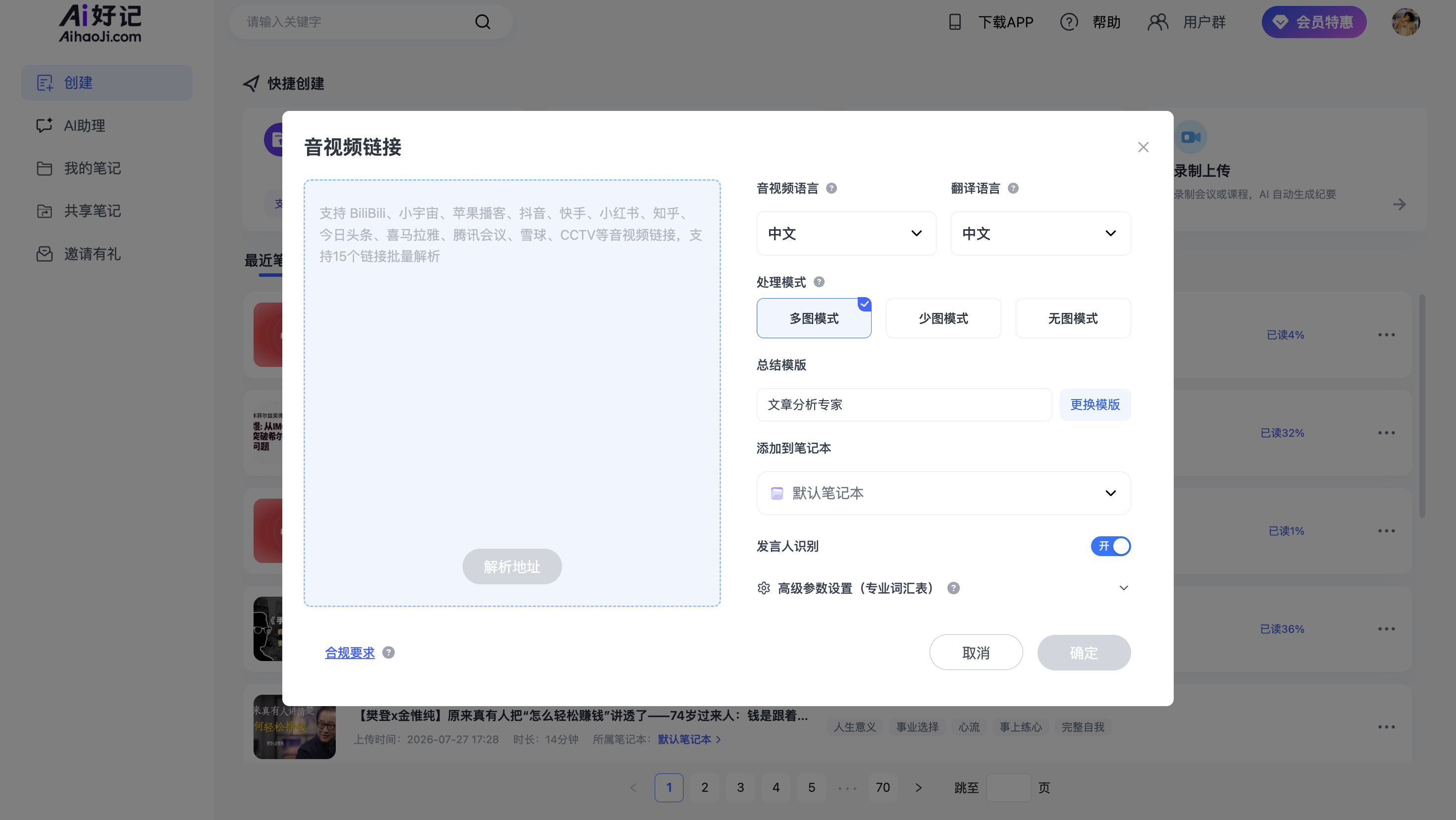Click the search magnifier icon
This screenshot has height=820, width=1456.
coord(482,22)
